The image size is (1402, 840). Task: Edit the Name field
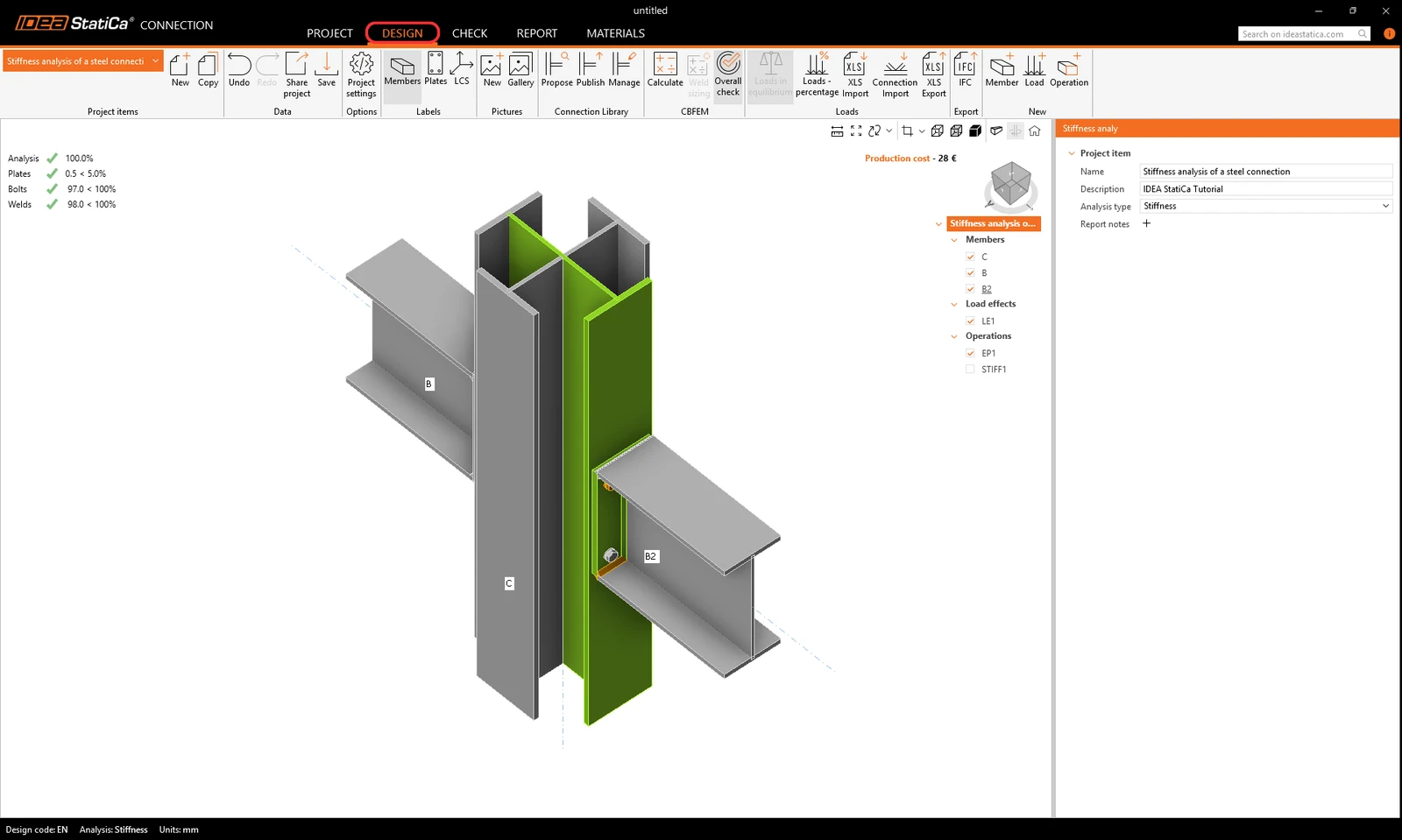pyautogui.click(x=1266, y=172)
